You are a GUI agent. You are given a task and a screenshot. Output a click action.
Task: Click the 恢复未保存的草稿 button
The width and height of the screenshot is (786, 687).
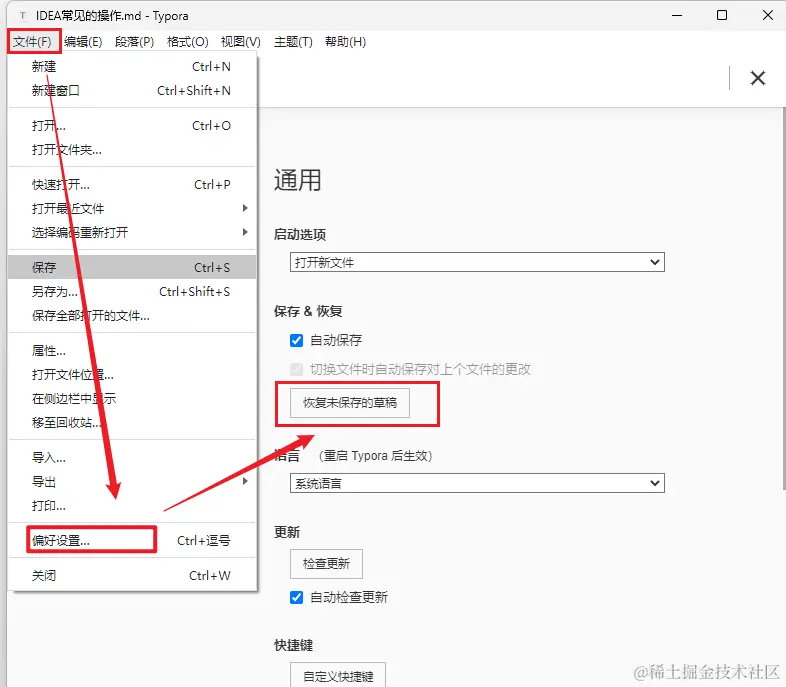(x=350, y=403)
